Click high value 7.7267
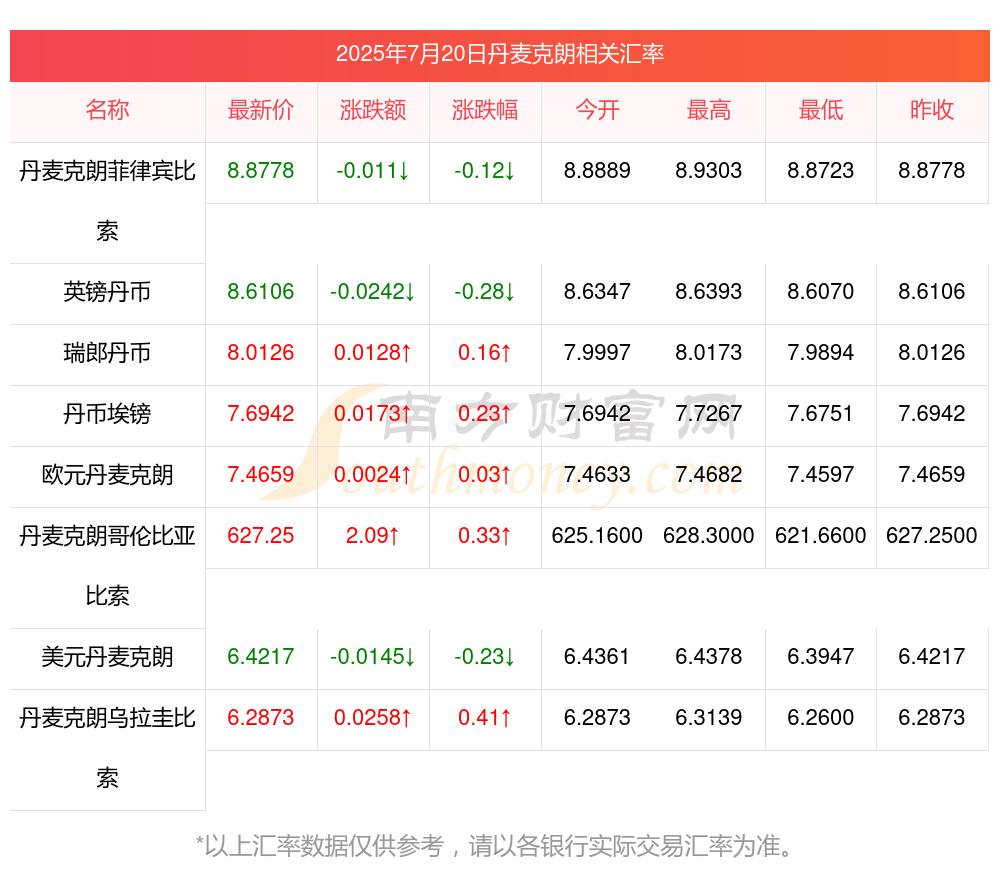1000x877 pixels. point(709,414)
